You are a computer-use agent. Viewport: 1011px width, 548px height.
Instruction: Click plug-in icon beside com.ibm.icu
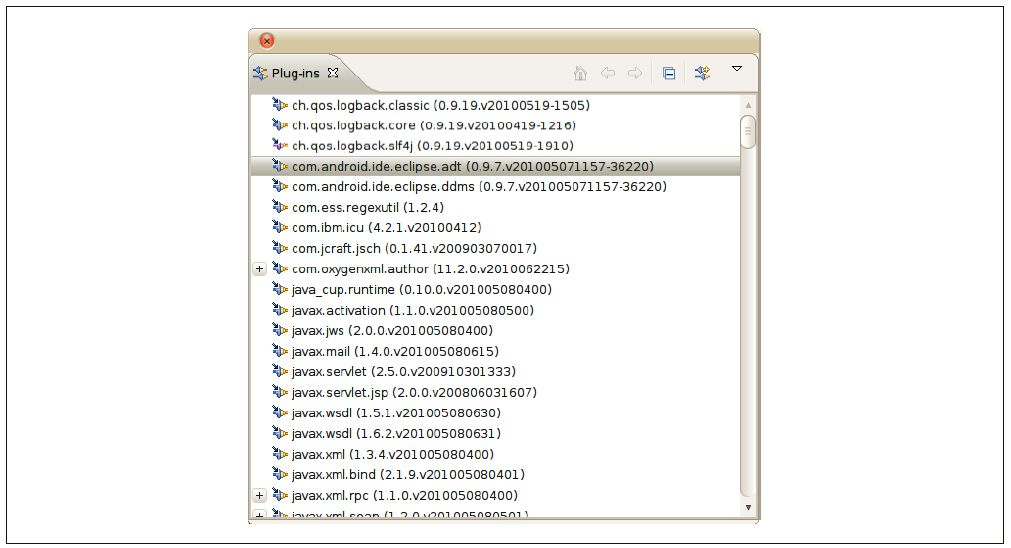point(280,227)
